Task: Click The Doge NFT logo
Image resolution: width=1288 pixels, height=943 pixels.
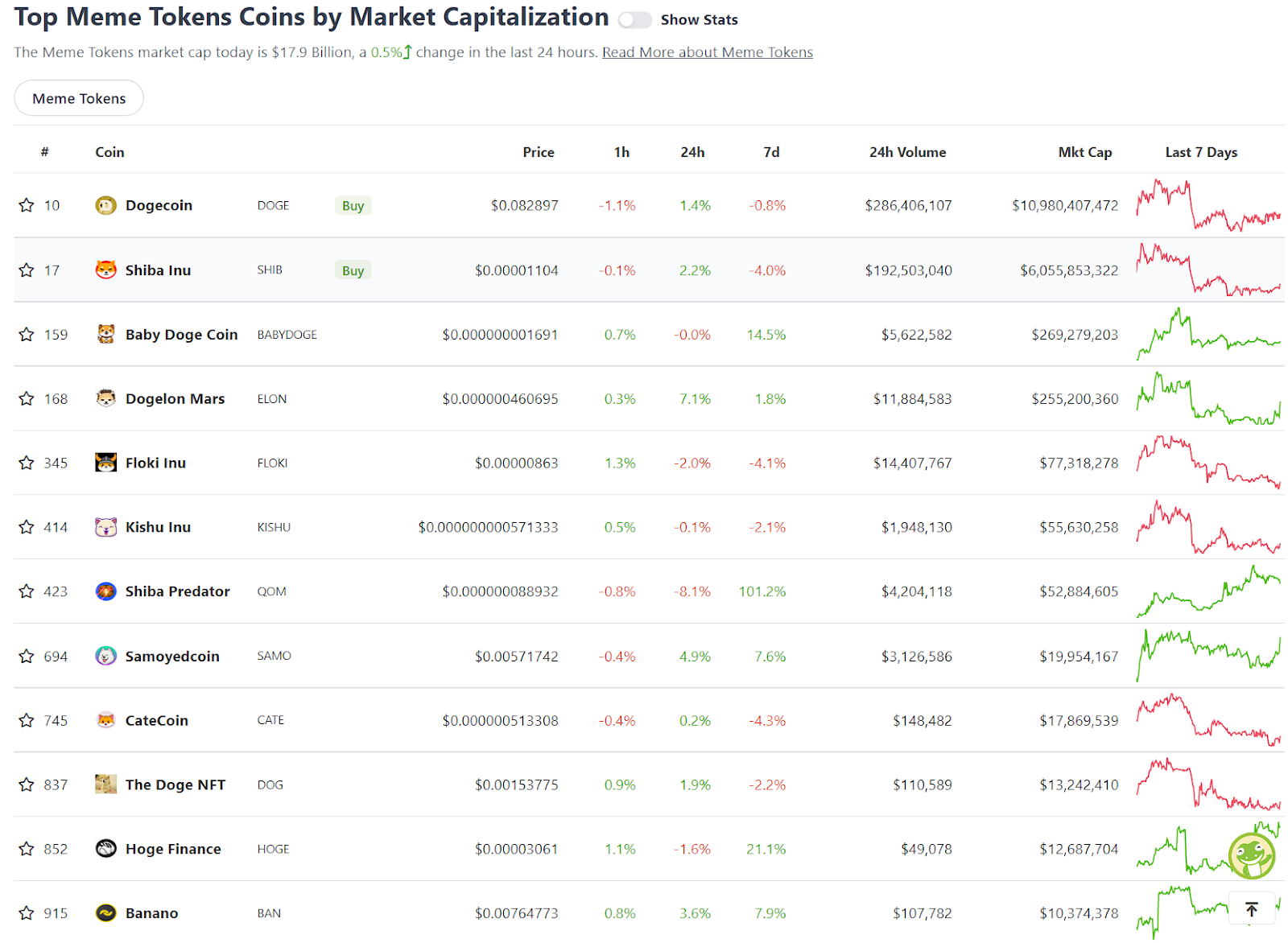Action: (x=105, y=784)
